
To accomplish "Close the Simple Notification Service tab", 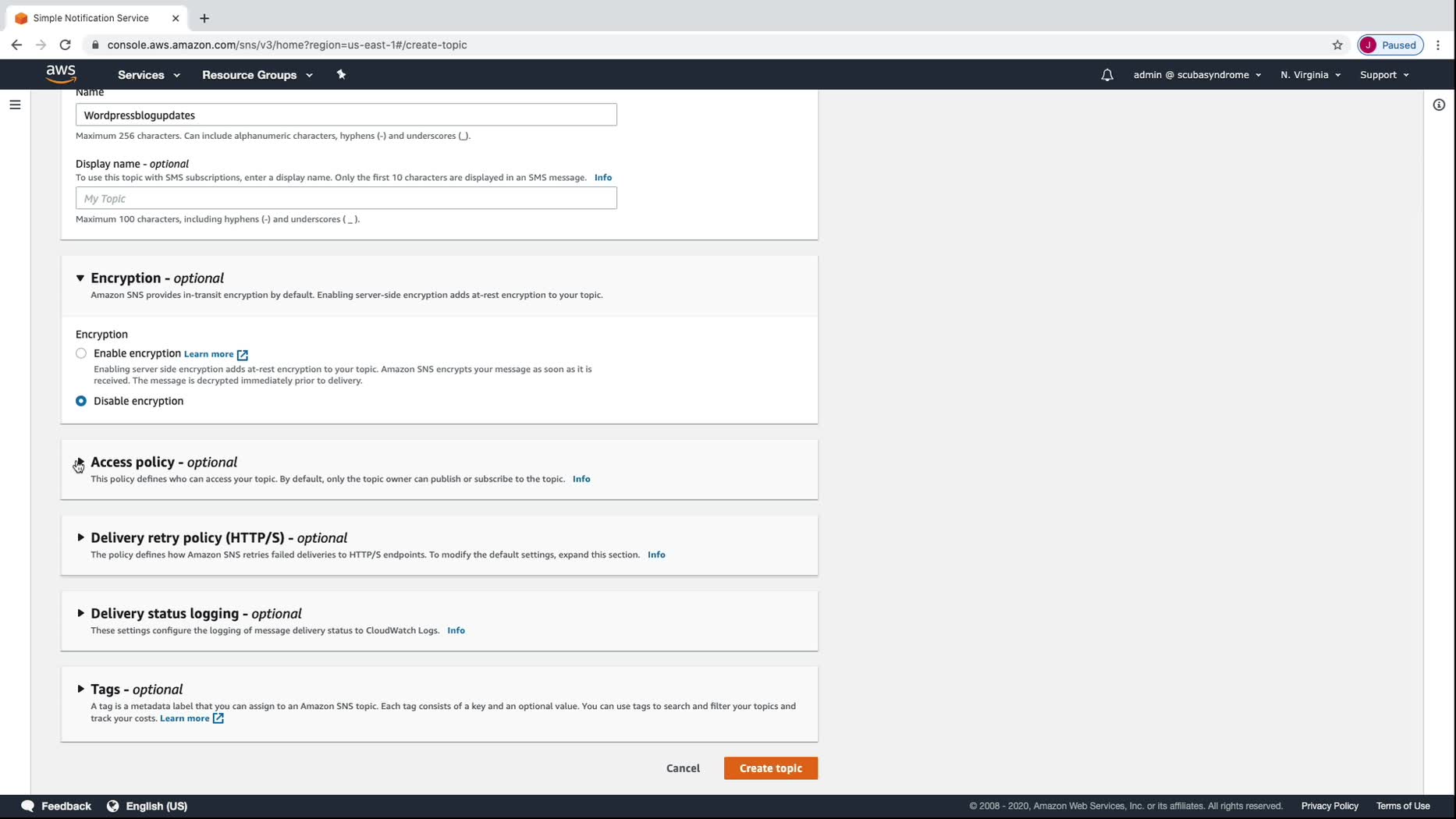I will [176, 18].
